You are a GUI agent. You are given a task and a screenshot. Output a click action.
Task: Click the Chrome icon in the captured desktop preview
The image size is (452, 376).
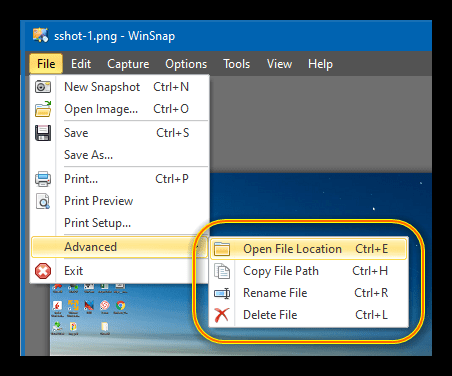click(x=121, y=306)
